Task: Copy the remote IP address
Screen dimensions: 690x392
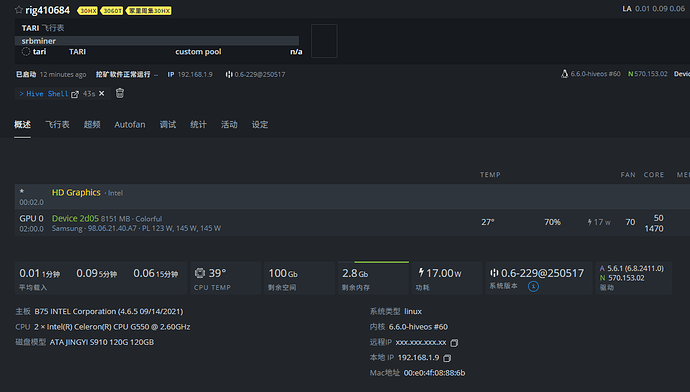Action: click(x=454, y=342)
